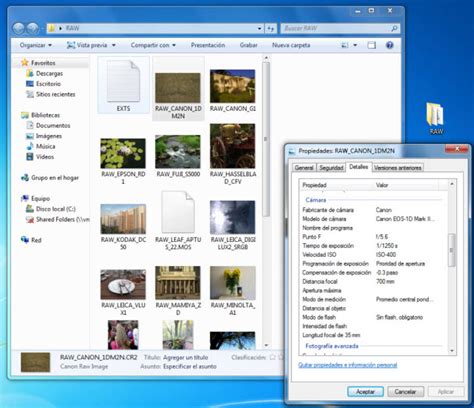Open the view options dropdown arrow
This screenshot has width=474, height=408.
(x=355, y=45)
